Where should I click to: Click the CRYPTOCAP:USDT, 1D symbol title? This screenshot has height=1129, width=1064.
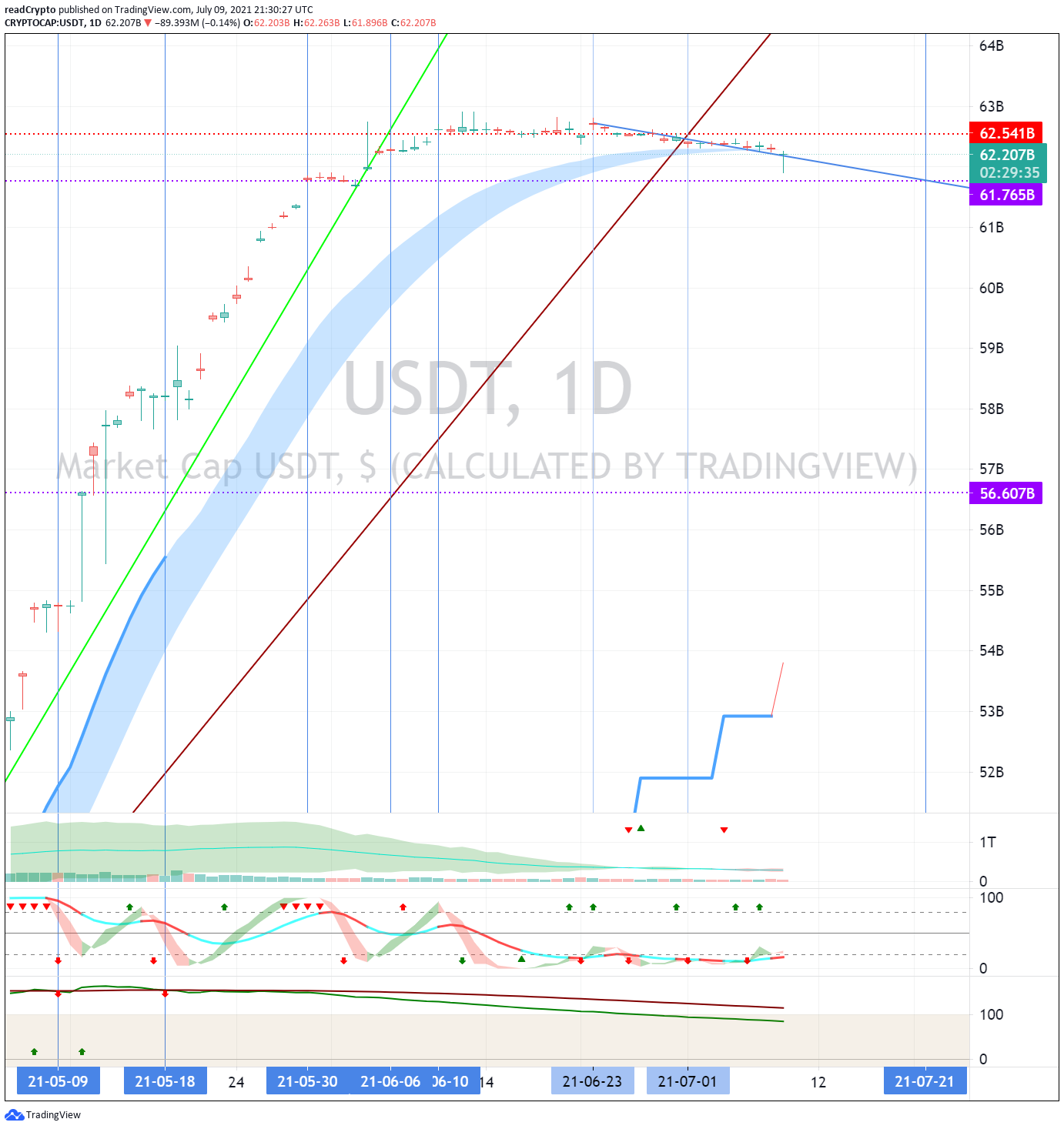53,22
